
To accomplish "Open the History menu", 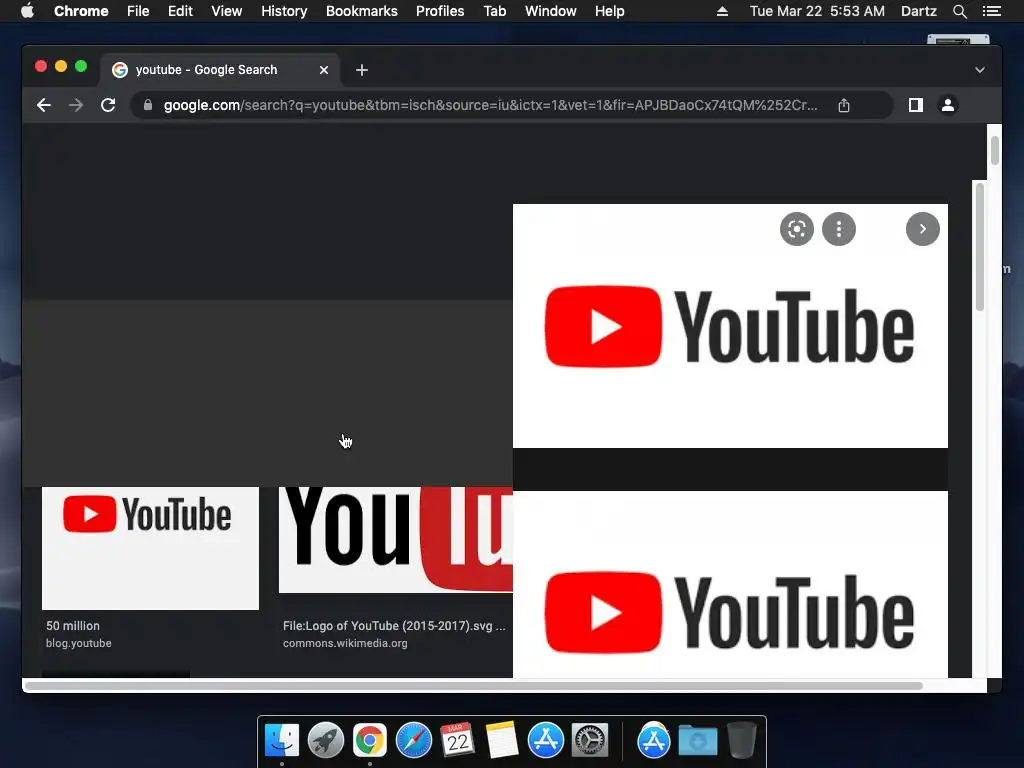I will pos(284,11).
